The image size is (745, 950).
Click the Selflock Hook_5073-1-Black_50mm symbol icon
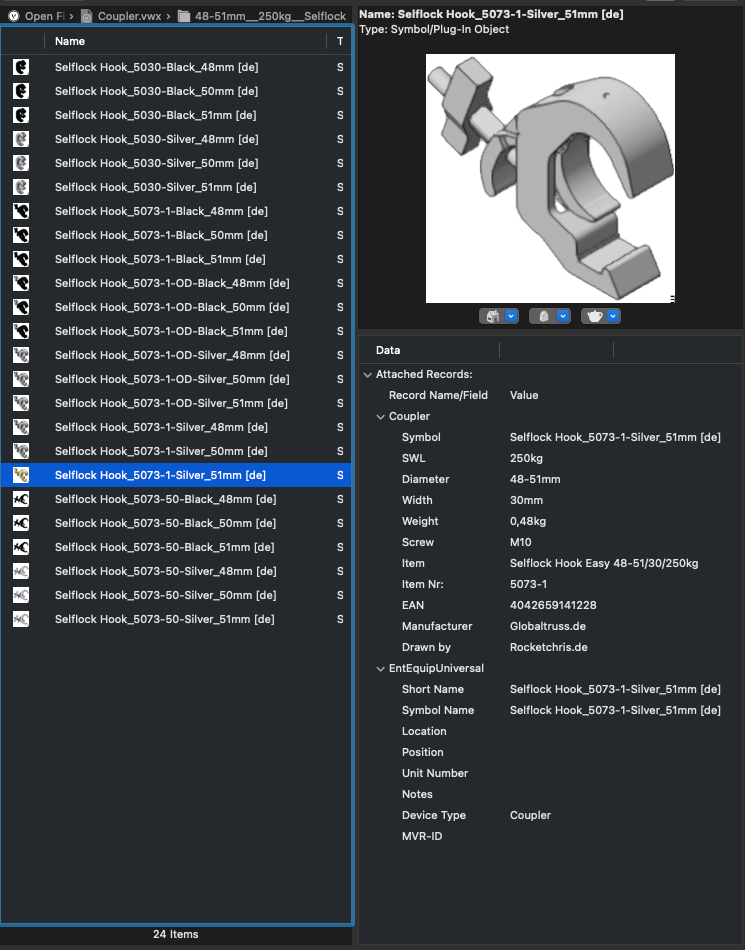tap(21, 235)
